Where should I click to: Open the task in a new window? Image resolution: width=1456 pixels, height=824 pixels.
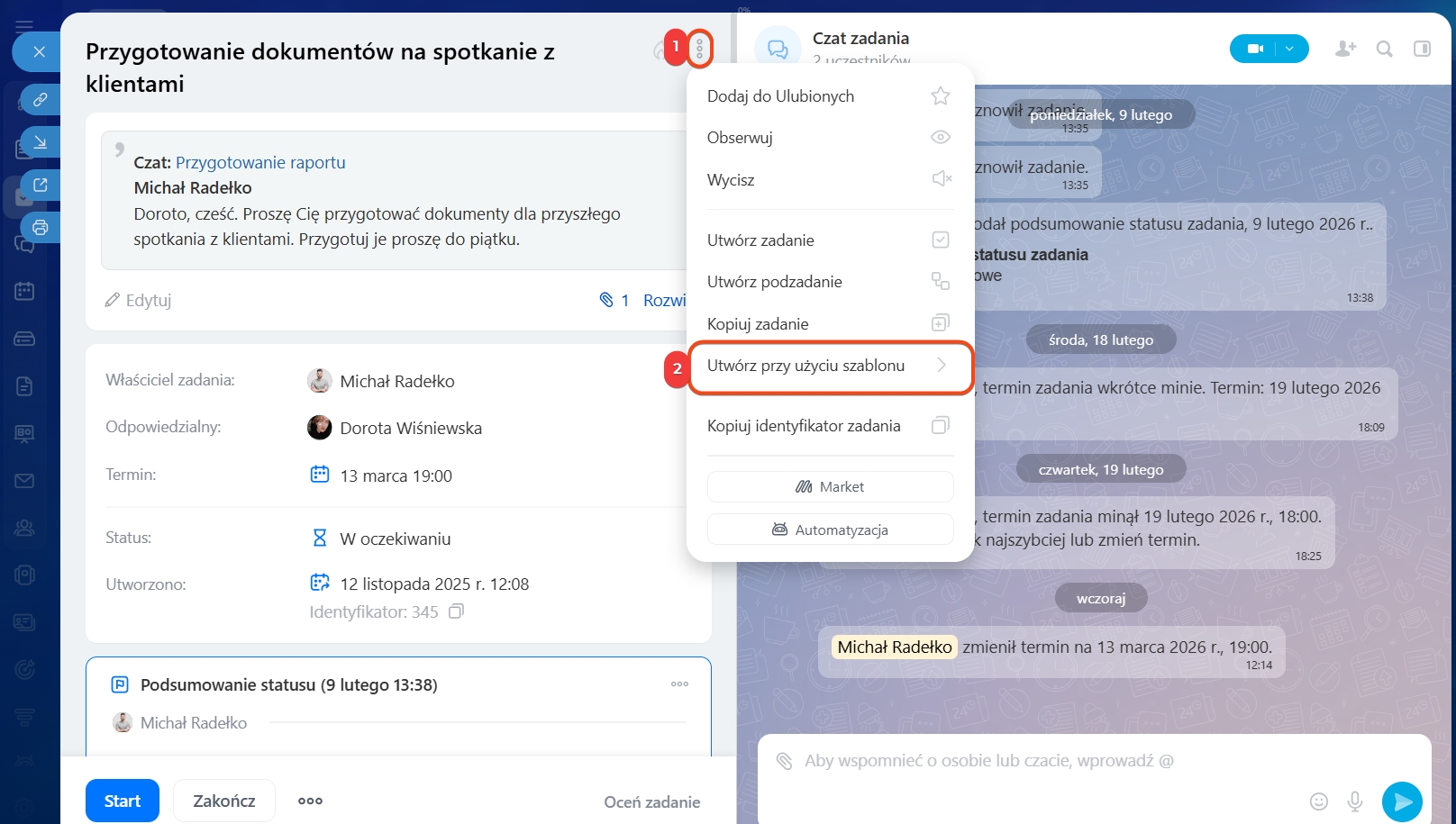(40, 185)
